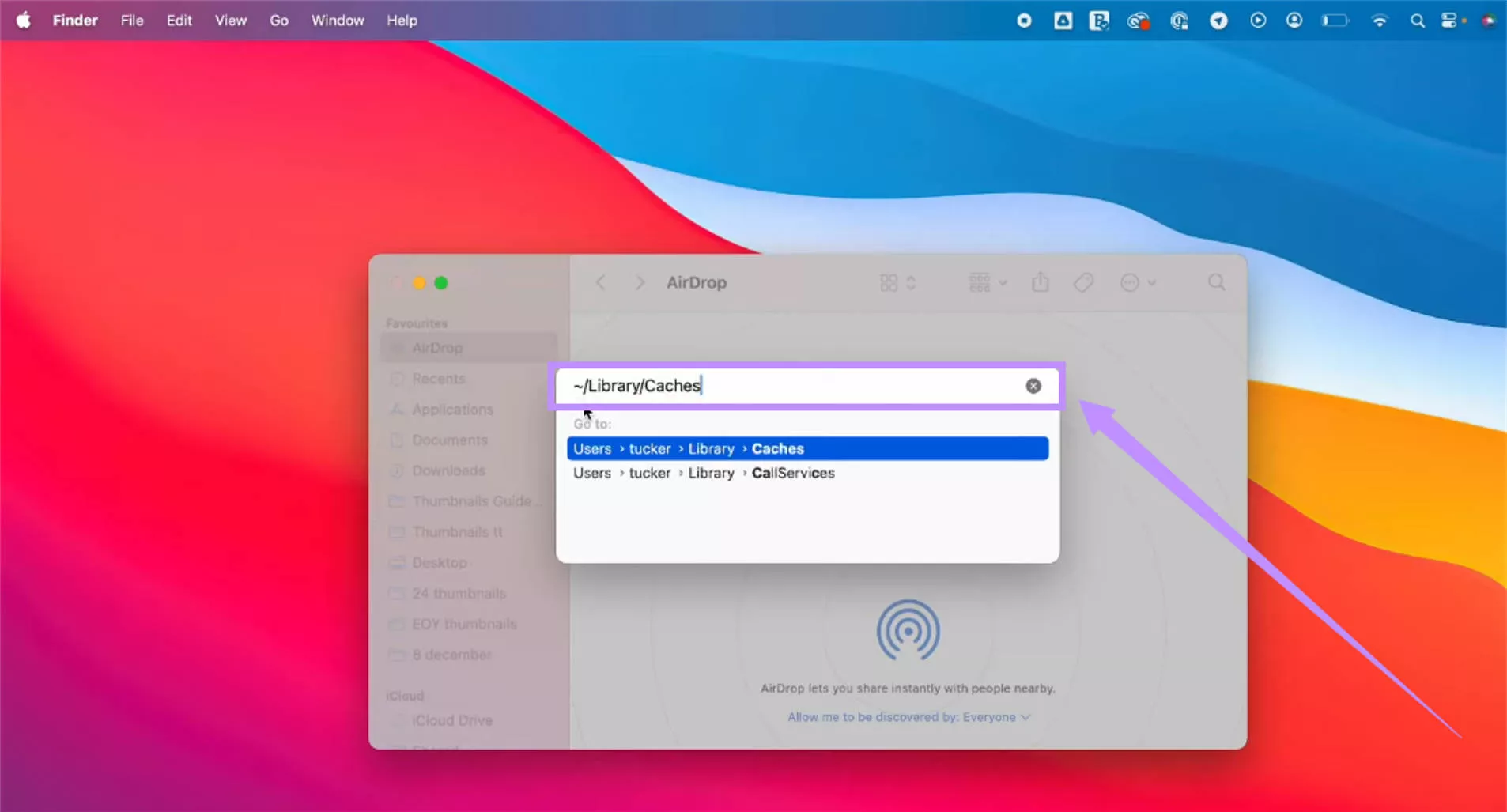The width and height of the screenshot is (1507, 812).
Task: Click the Search icon in Finder's toolbar
Action: coord(1215,282)
